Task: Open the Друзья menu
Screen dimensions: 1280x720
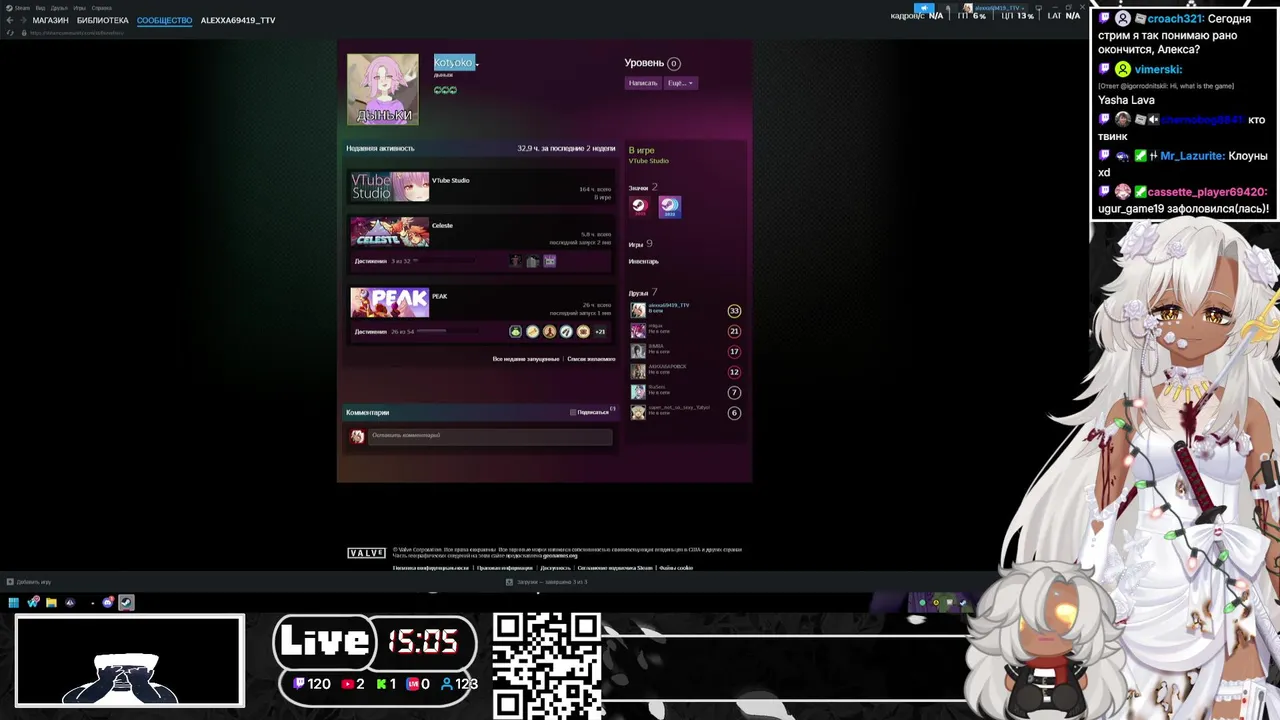Action: pyautogui.click(x=58, y=8)
